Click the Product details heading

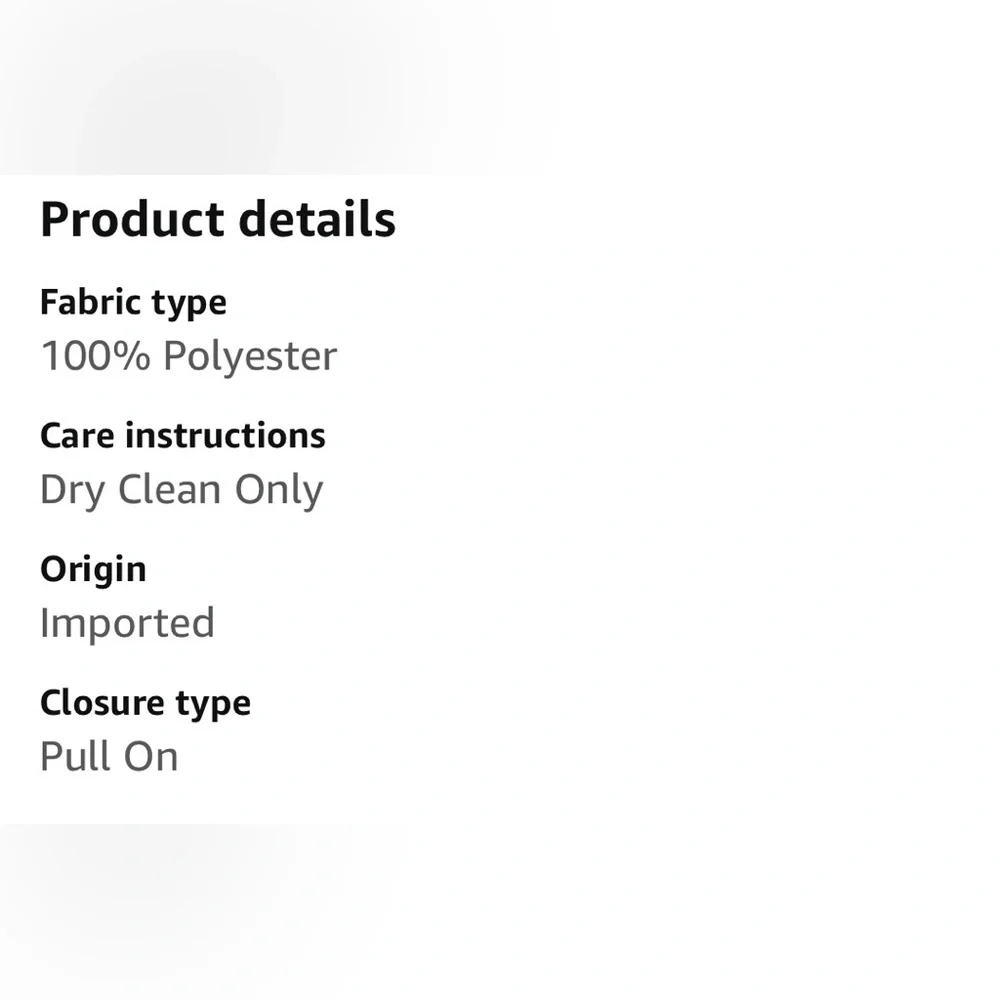217,219
